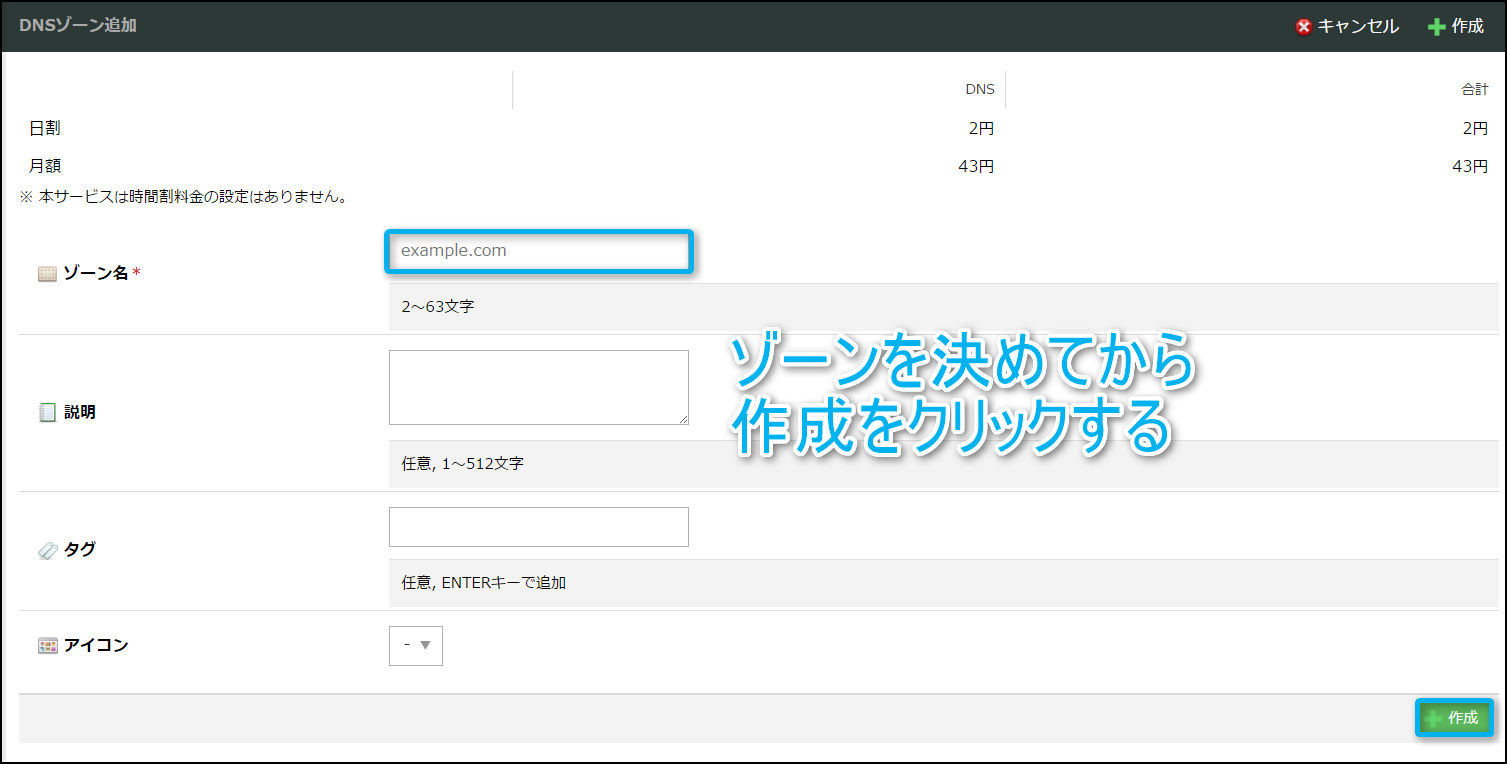Screen dimensions: 1507x764
Task: Click the DNSゾーン追加 dialog title
Action: [x=78, y=26]
